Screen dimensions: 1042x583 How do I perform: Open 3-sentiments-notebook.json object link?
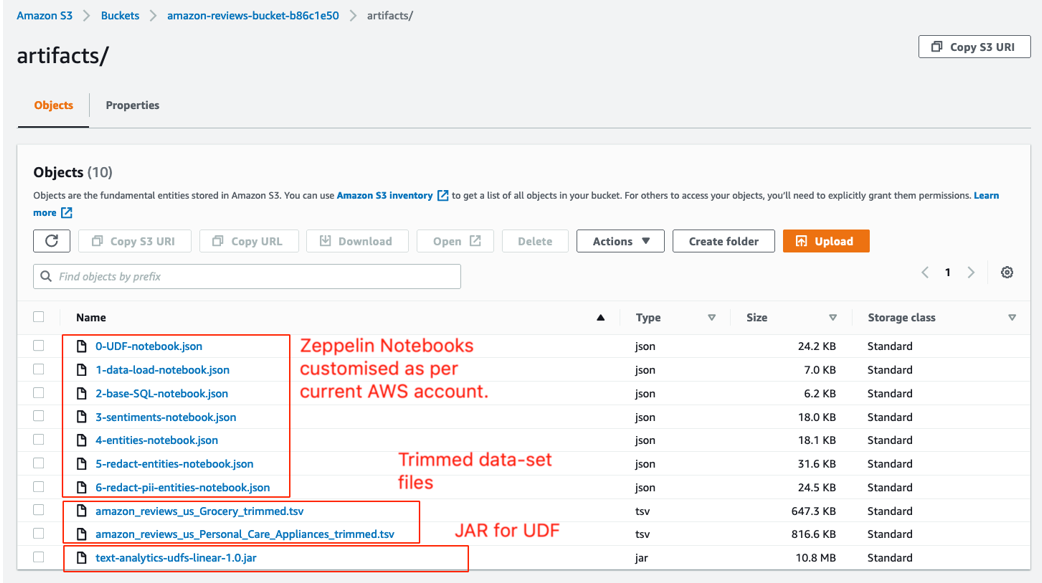165,417
